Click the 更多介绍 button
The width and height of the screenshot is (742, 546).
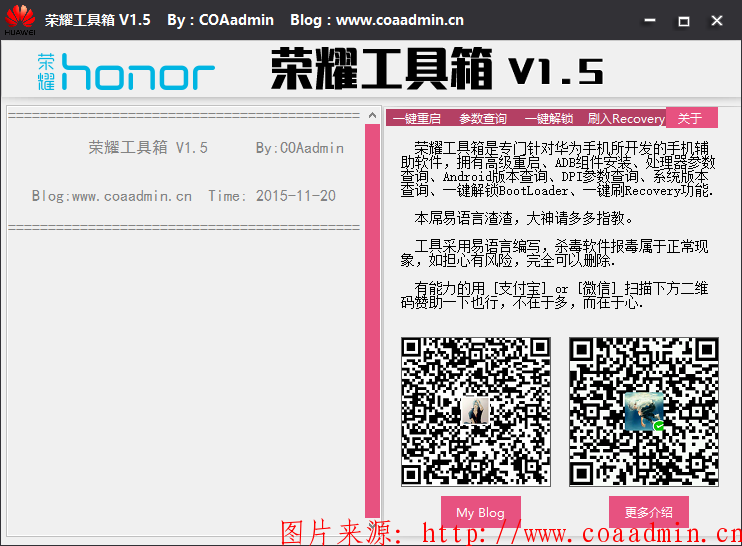tap(648, 512)
